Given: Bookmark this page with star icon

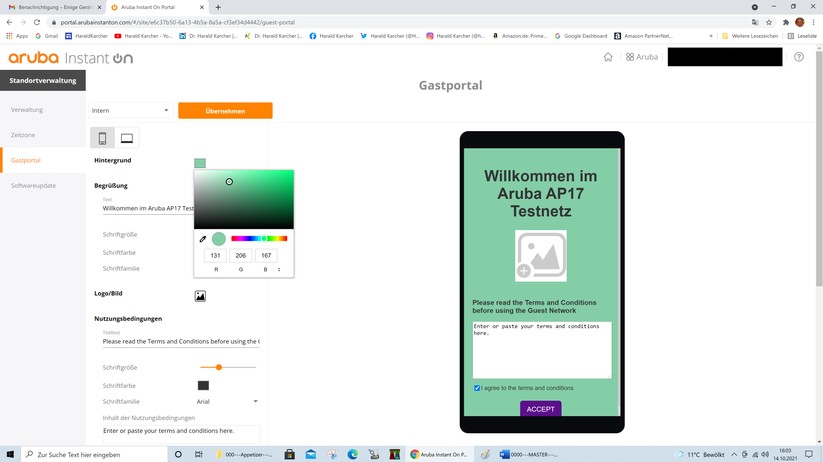Looking at the screenshot, I should click(769, 22).
